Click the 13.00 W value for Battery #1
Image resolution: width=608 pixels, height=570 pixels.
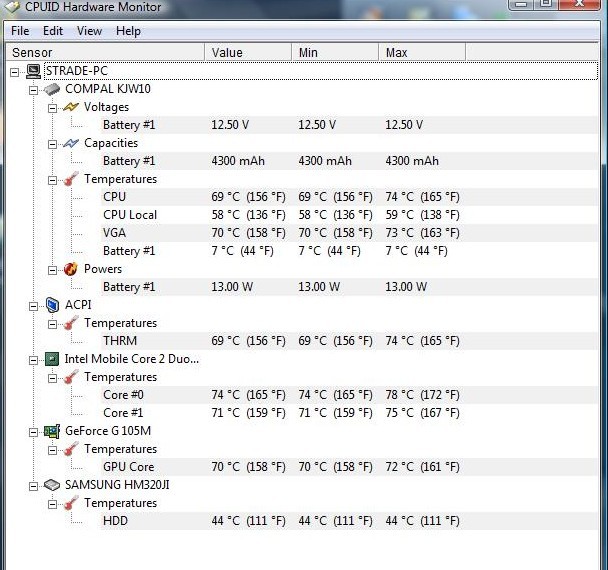232,287
